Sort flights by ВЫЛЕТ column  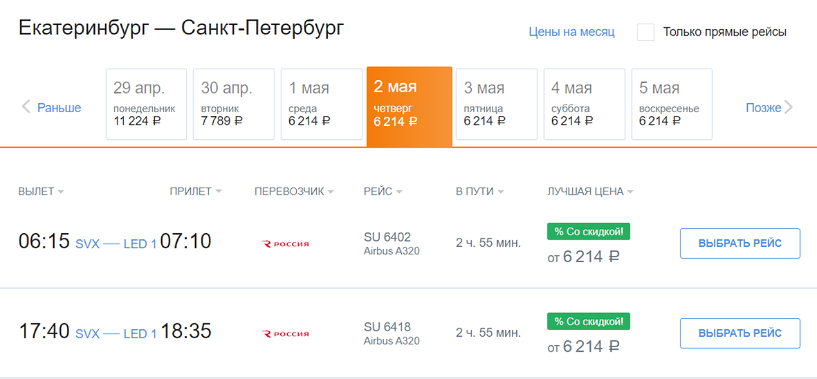41,191
